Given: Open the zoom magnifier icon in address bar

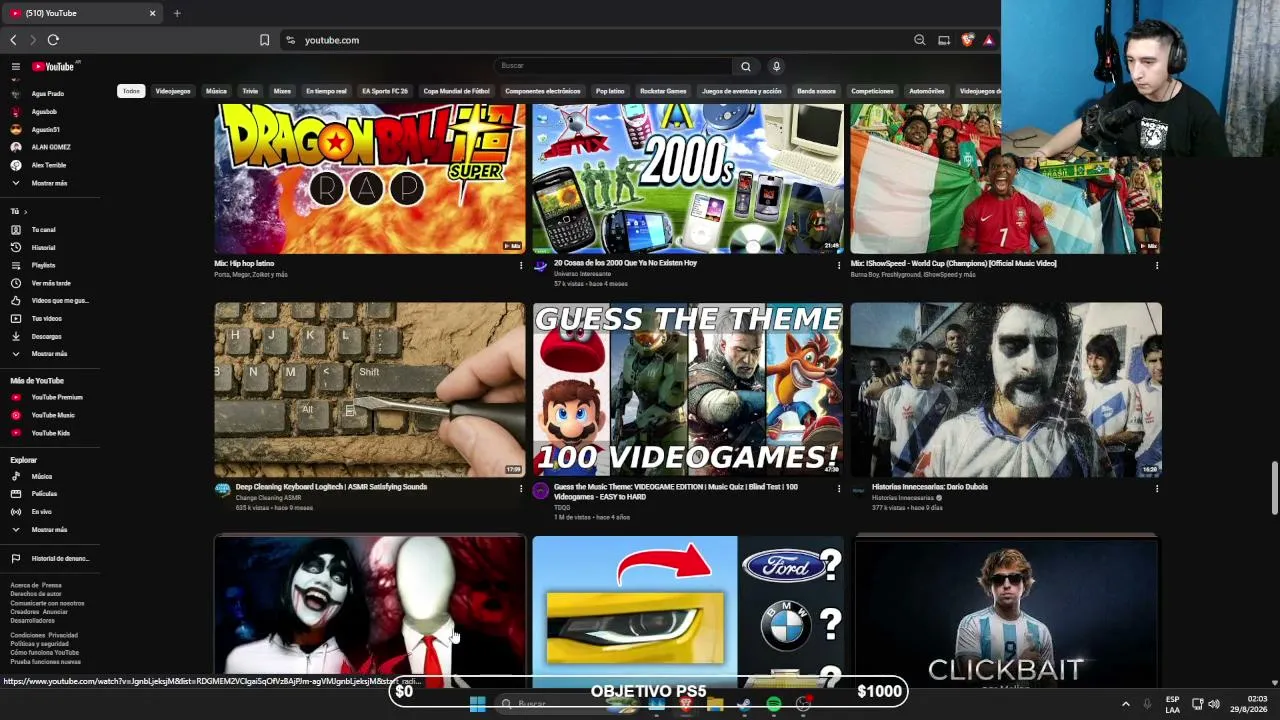Looking at the screenshot, I should (x=919, y=40).
